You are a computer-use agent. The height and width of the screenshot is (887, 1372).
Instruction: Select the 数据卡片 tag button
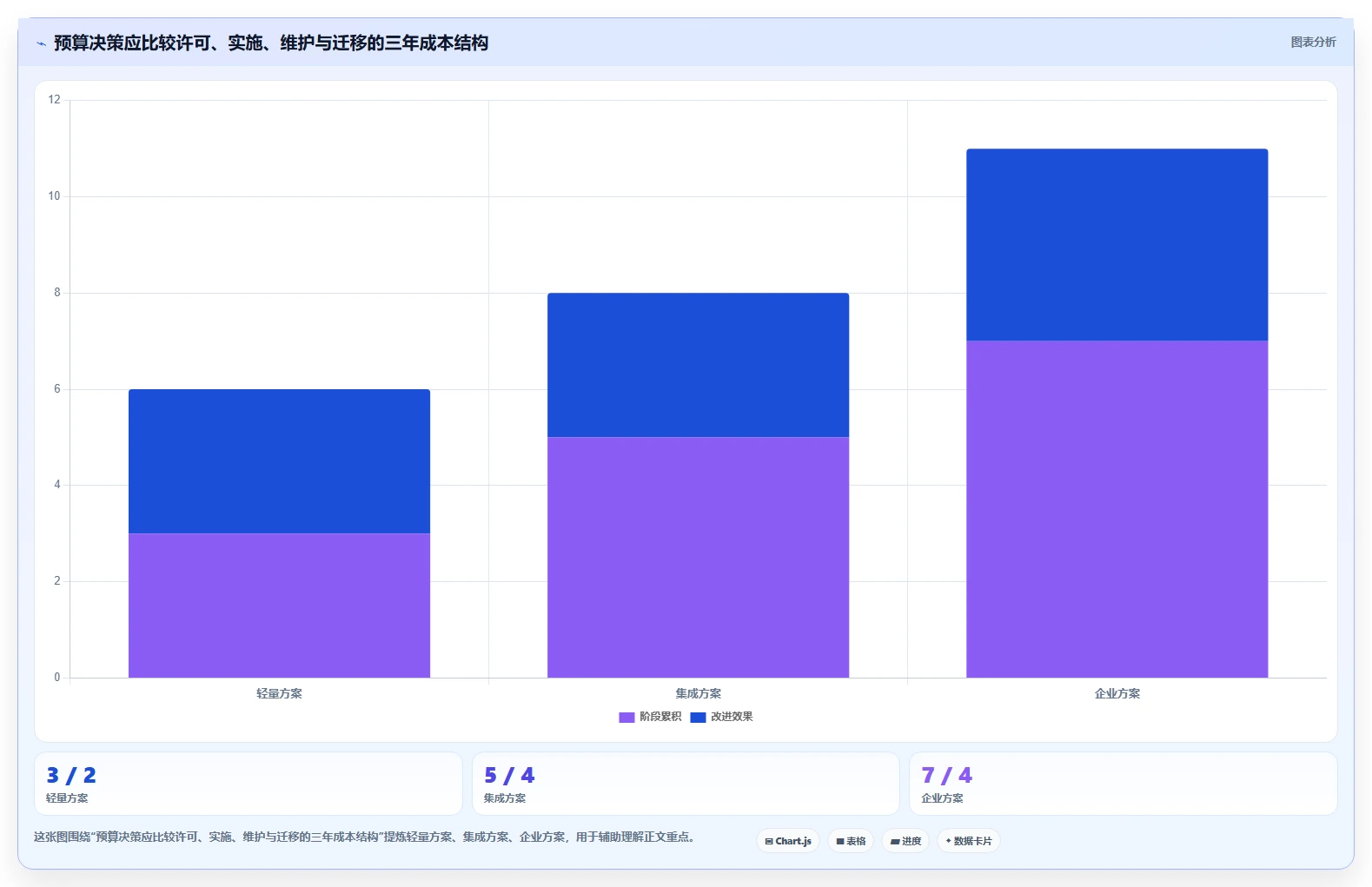coord(968,841)
